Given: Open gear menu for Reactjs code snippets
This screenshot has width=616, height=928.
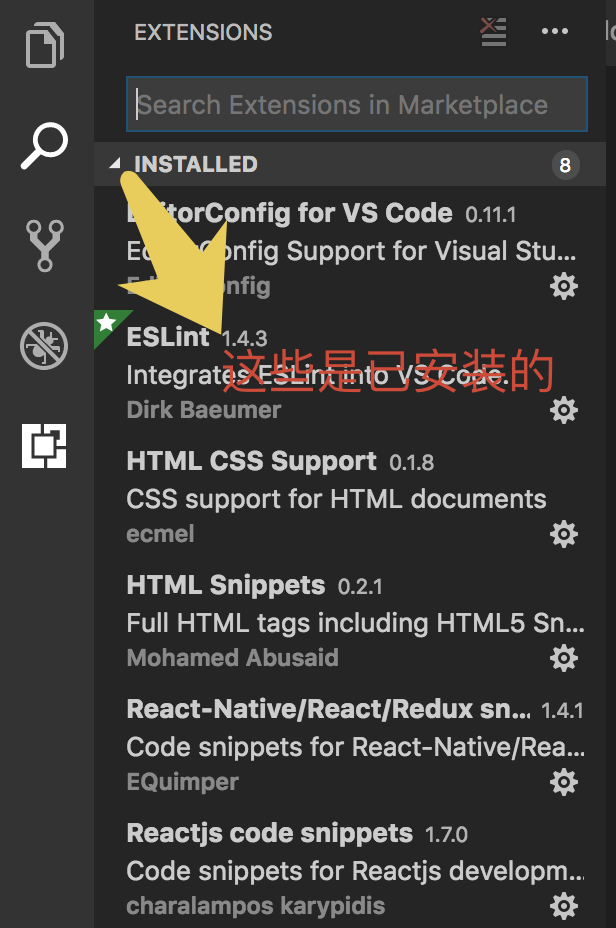Looking at the screenshot, I should tap(563, 906).
